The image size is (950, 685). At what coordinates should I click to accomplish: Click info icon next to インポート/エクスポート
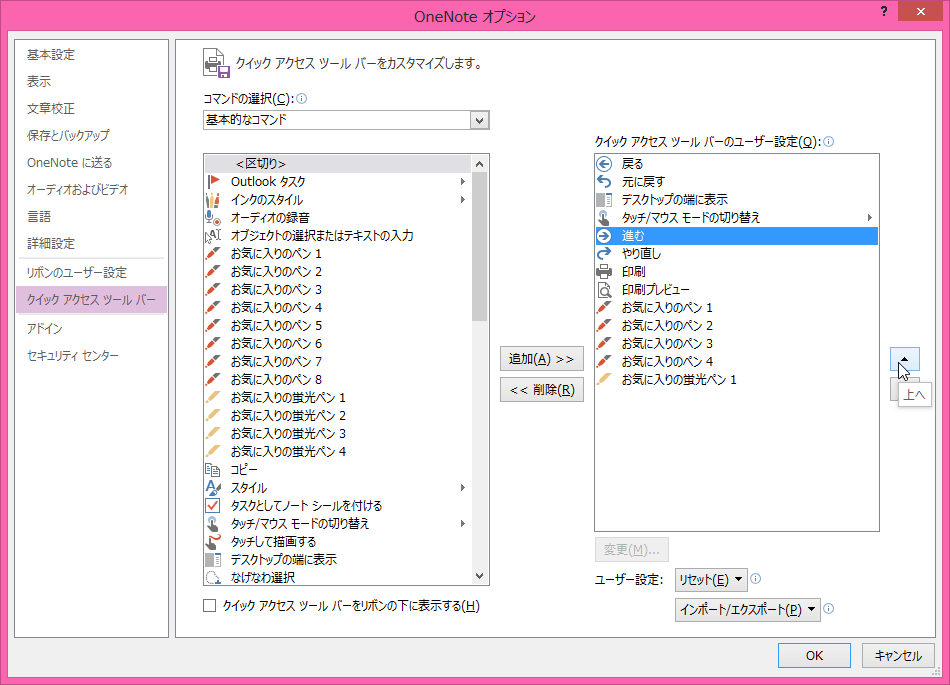829,609
